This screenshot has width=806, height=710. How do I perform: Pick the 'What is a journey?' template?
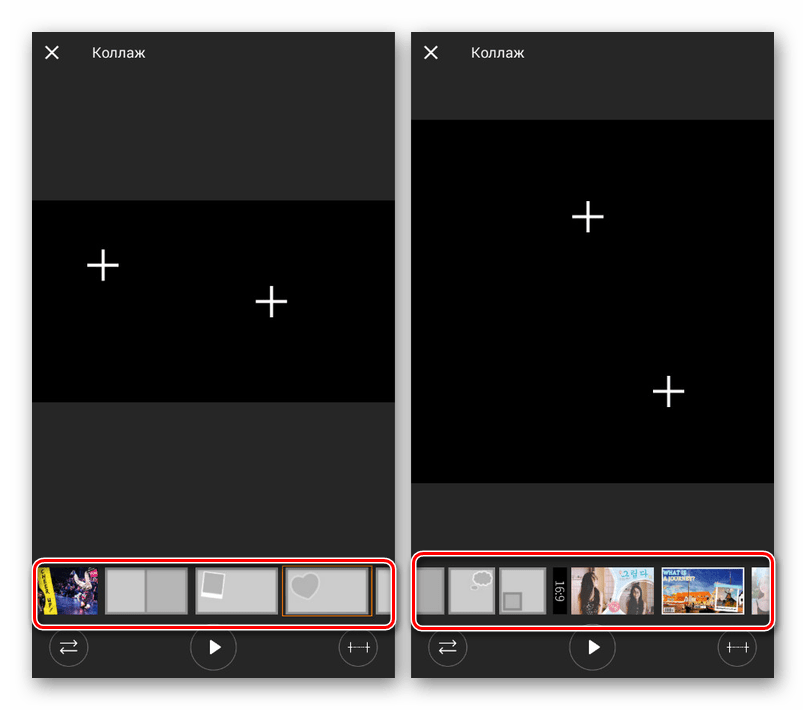pos(703,591)
